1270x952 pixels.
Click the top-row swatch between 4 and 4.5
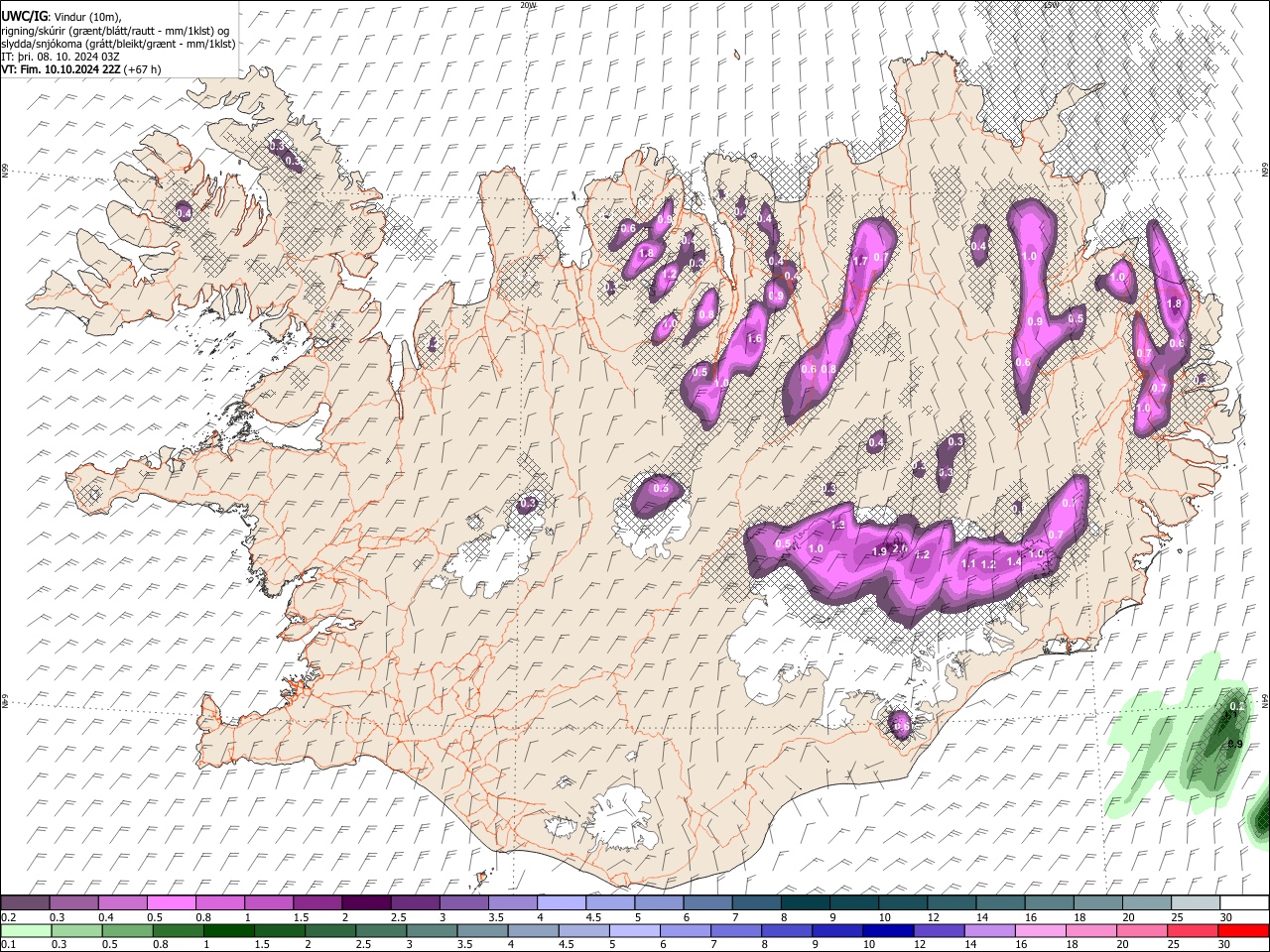point(561,903)
